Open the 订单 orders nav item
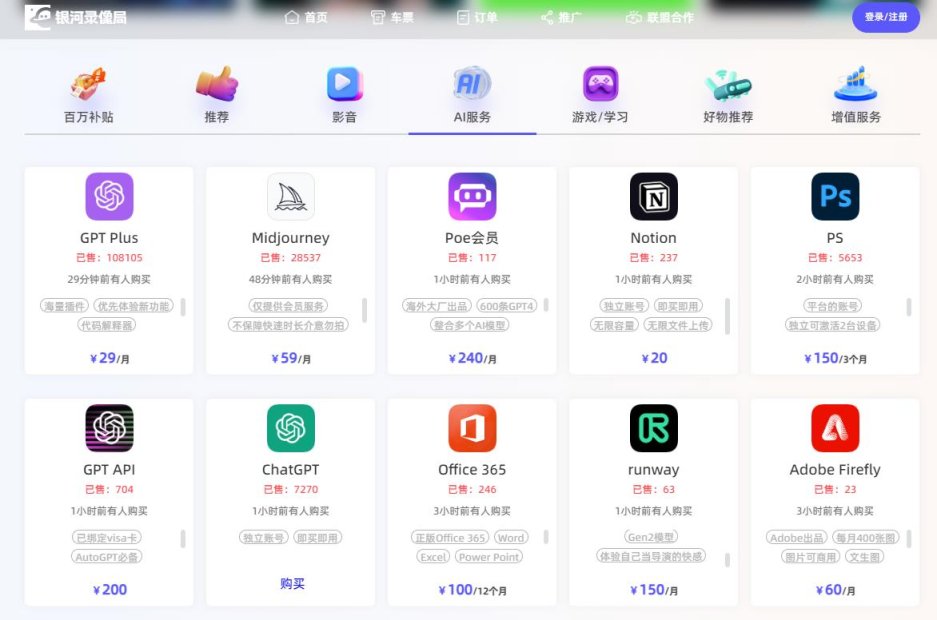937x620 pixels. 477,17
